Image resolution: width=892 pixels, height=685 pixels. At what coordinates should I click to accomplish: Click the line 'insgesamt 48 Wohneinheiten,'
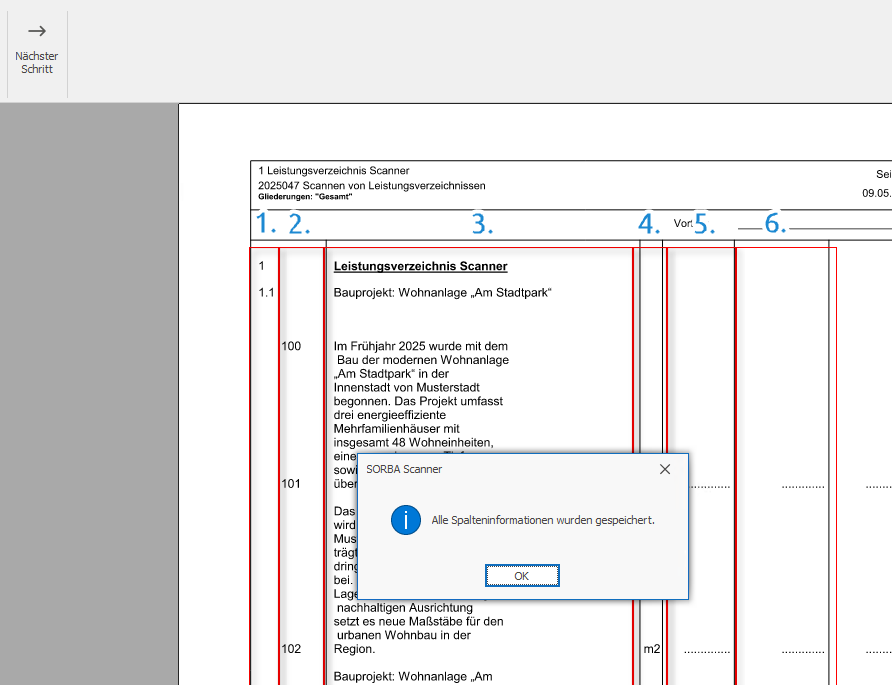pos(414,443)
